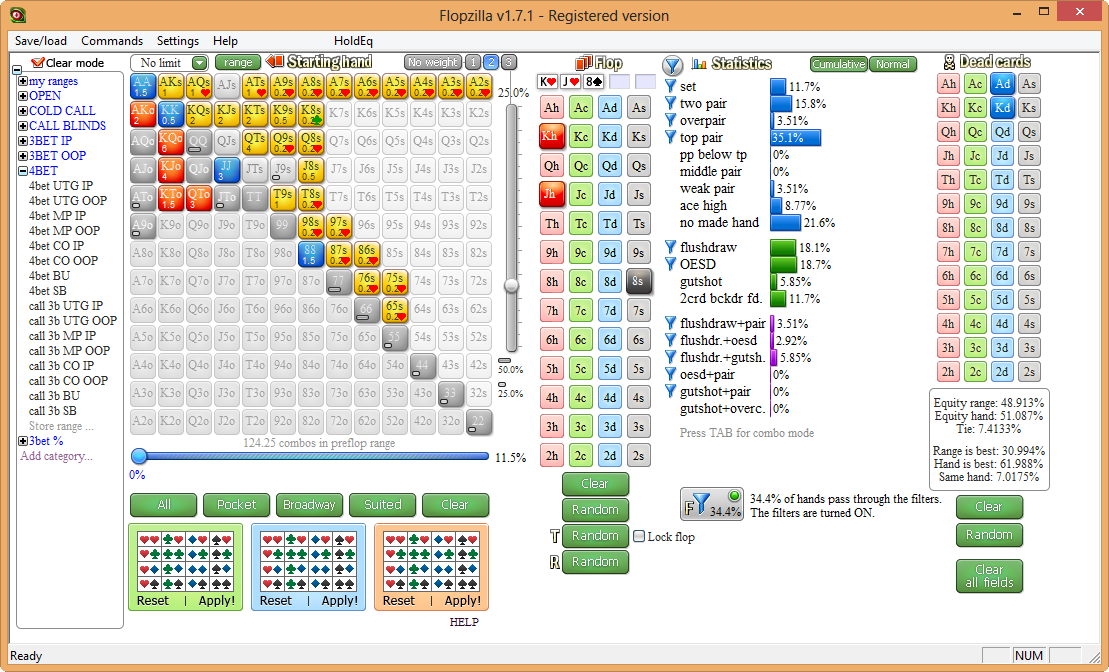
Task: Expand the 3BET IP category
Action: click(23, 141)
